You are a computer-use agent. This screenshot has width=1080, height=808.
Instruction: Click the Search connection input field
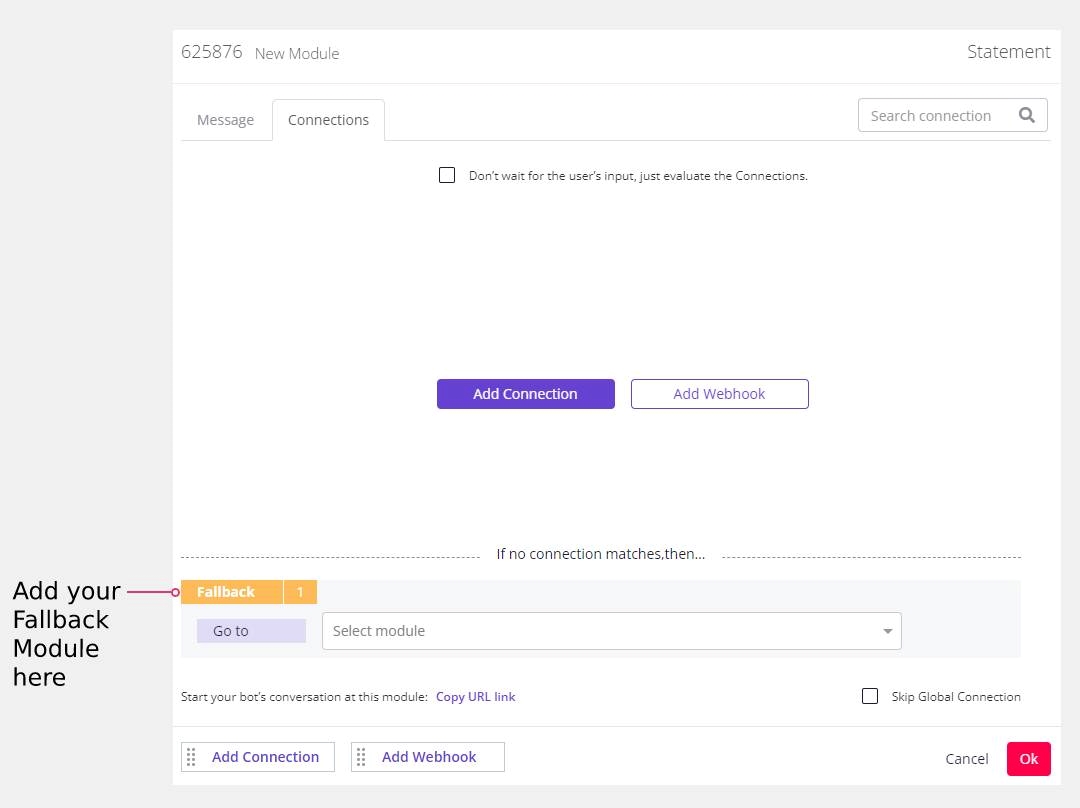coord(930,115)
